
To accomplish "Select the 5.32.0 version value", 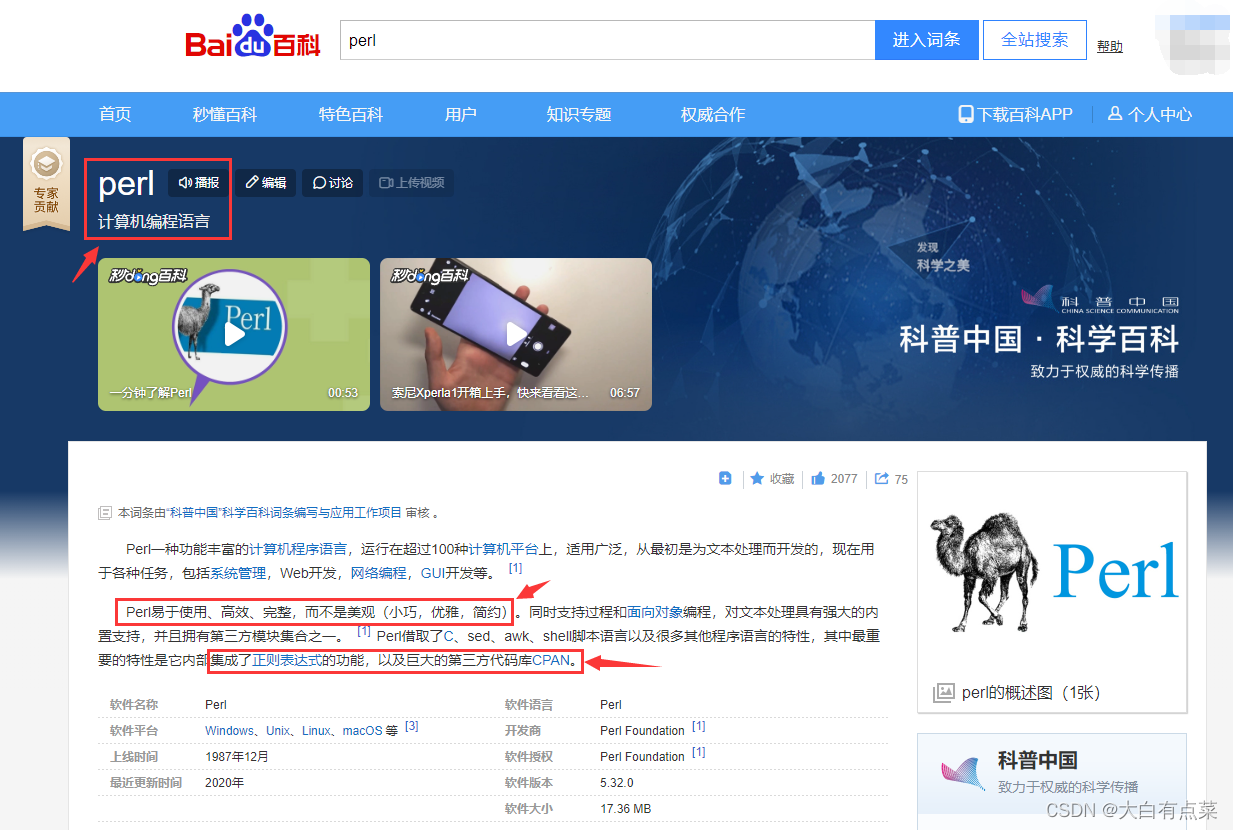I will coord(616,783).
